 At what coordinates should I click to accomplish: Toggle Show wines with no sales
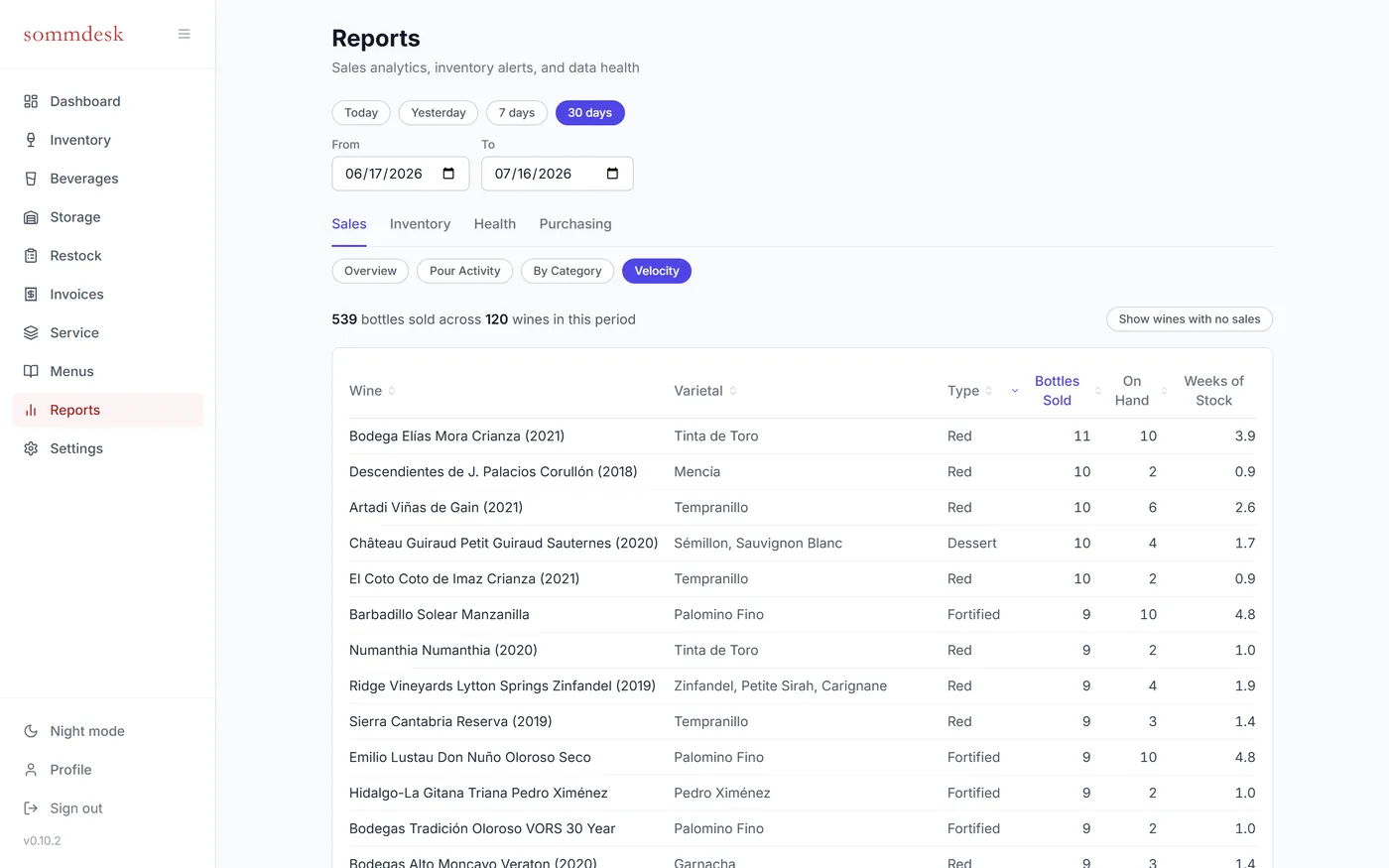tap(1190, 319)
